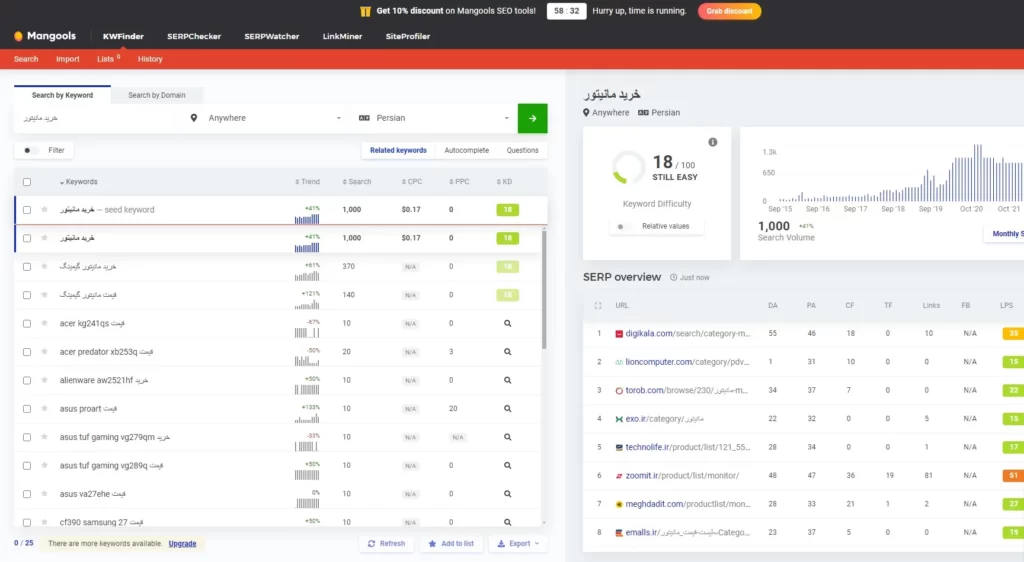
Task: Check KD via magnifier for alienware aw2521hf
Action: 507,380
